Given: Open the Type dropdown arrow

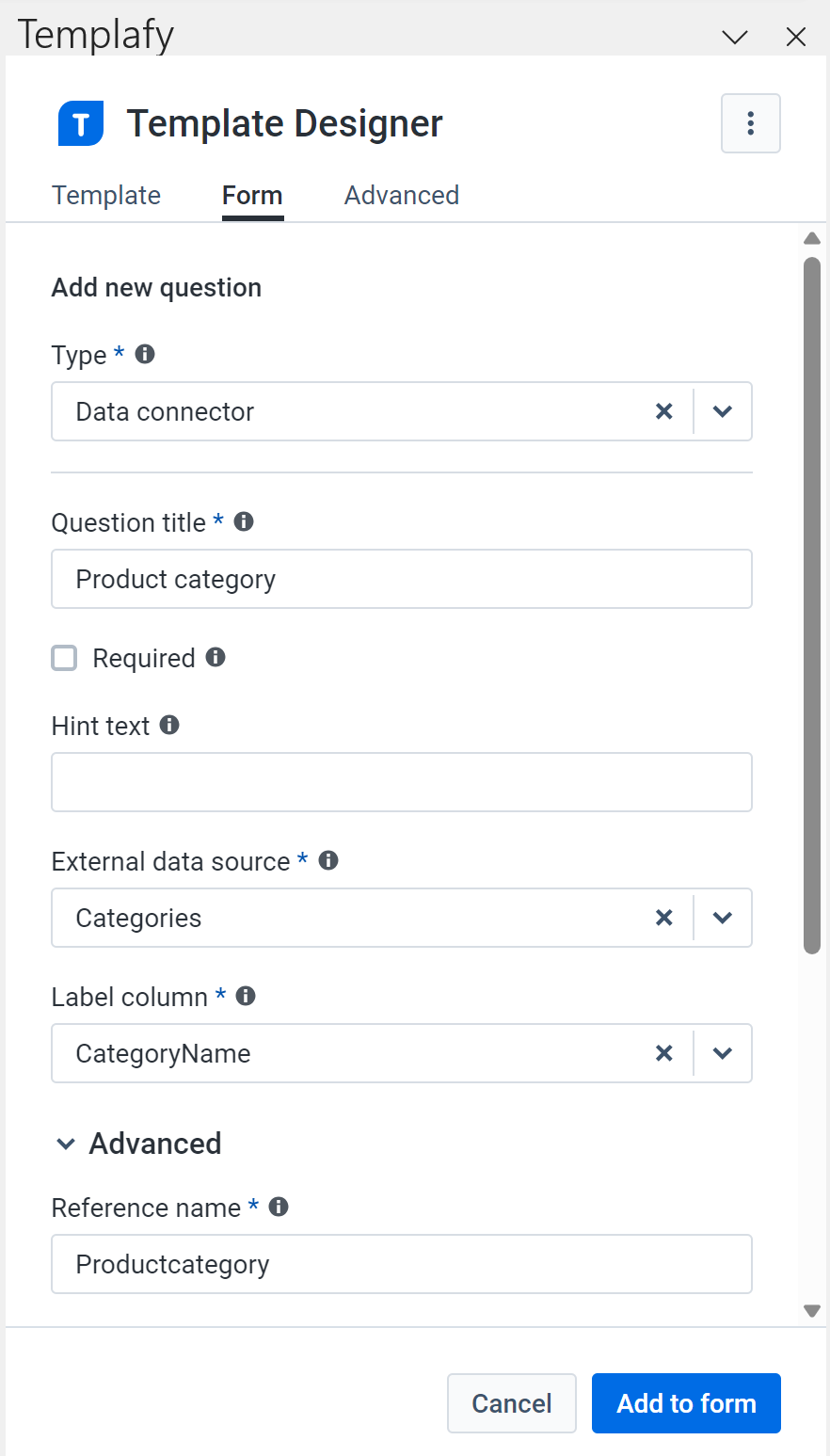Looking at the screenshot, I should [723, 411].
